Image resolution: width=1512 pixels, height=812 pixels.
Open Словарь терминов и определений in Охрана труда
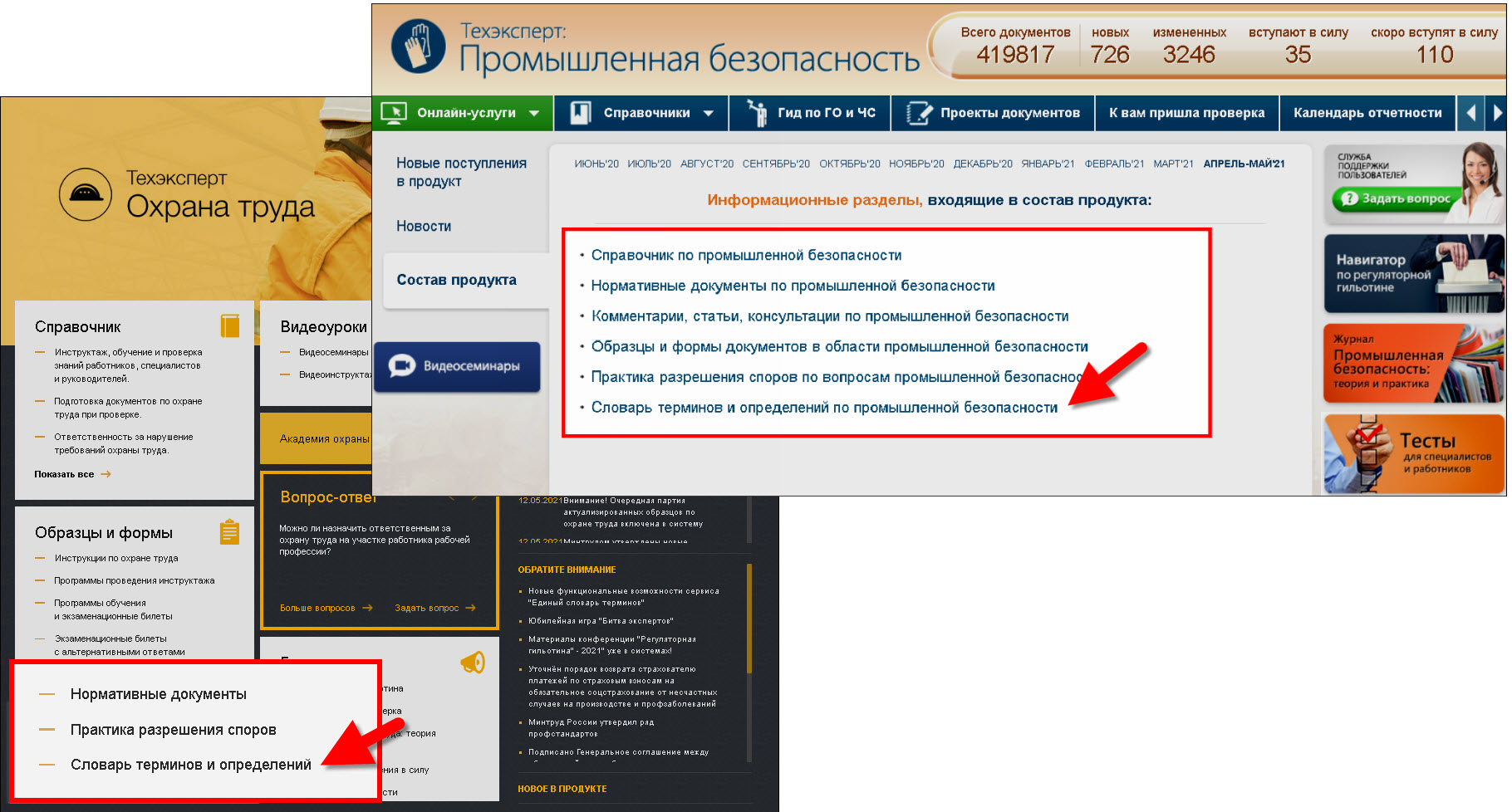click(191, 765)
